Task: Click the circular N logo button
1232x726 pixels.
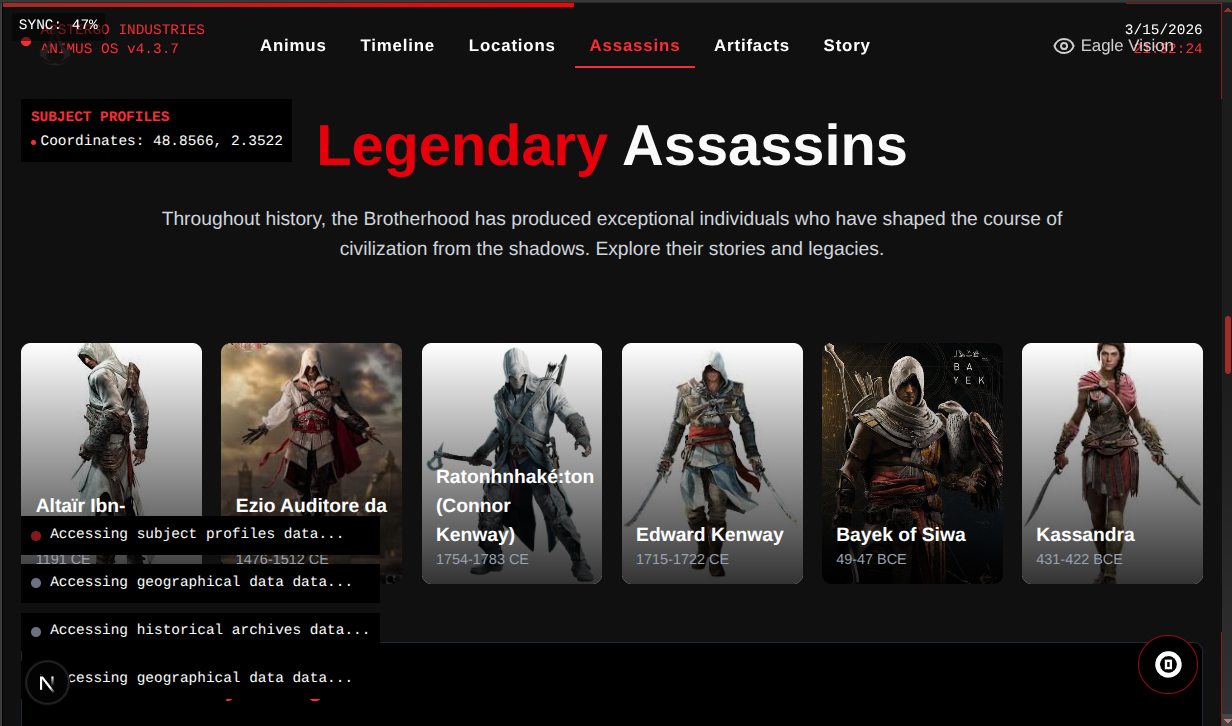Action: [x=46, y=683]
